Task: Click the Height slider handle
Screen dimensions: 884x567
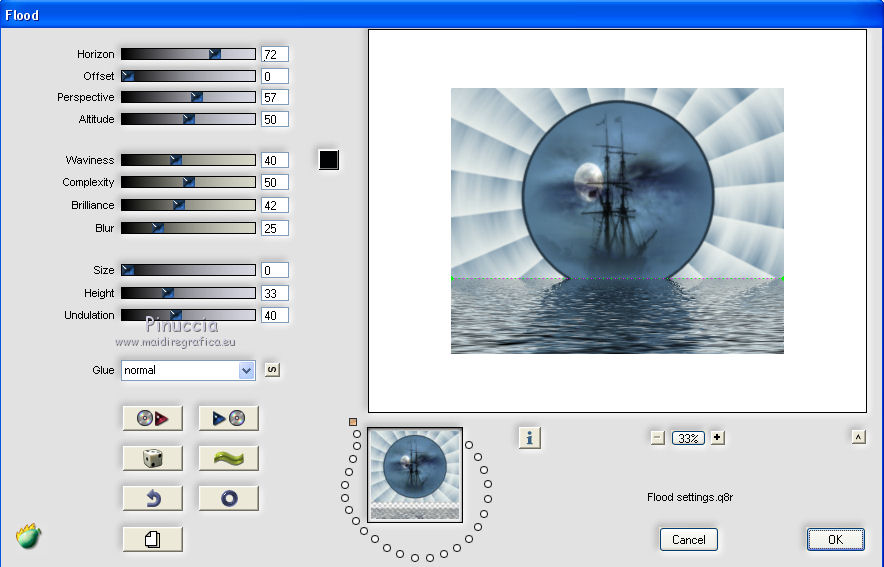Action: 167,293
